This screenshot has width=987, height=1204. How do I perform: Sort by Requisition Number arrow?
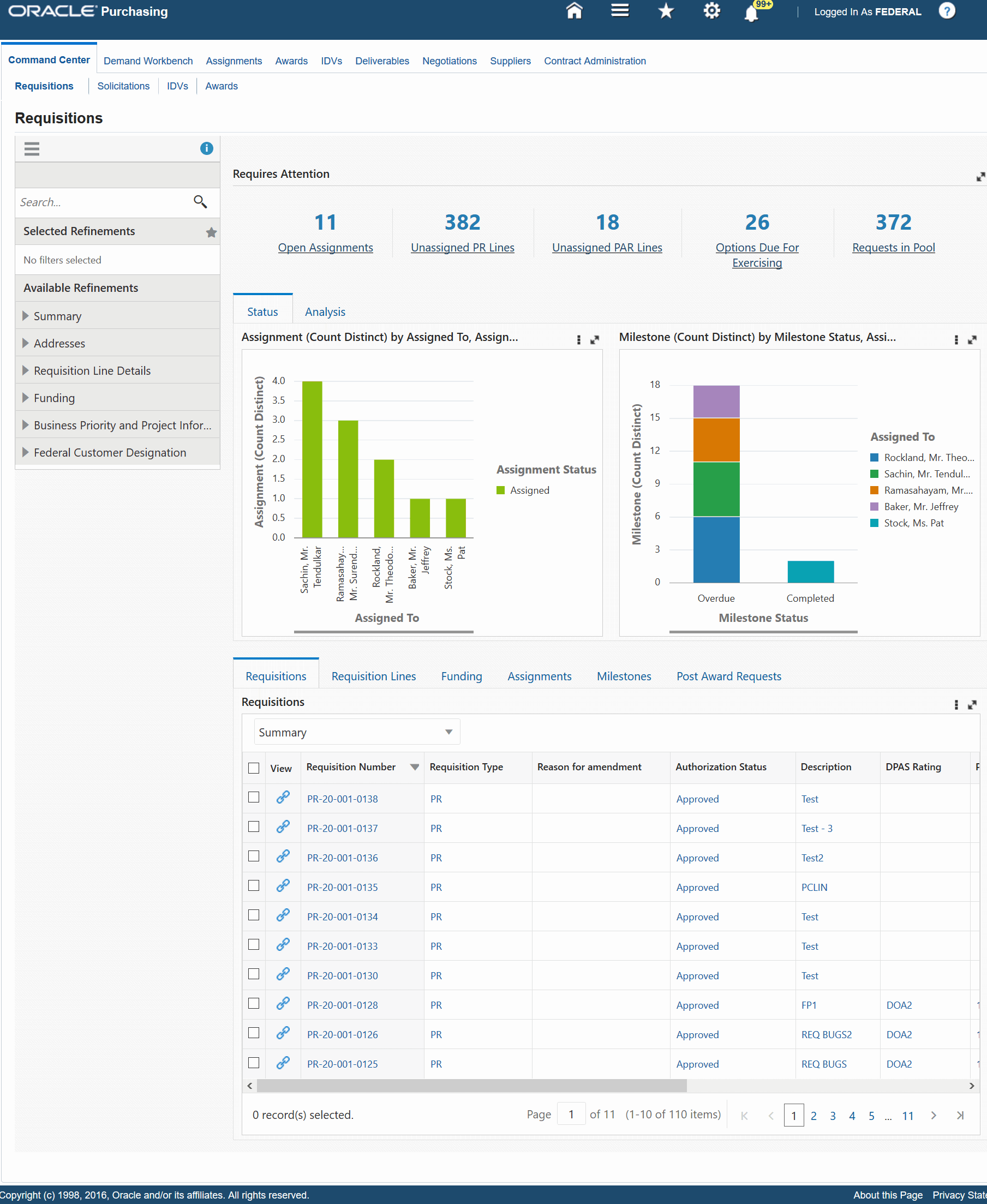pyautogui.click(x=415, y=767)
